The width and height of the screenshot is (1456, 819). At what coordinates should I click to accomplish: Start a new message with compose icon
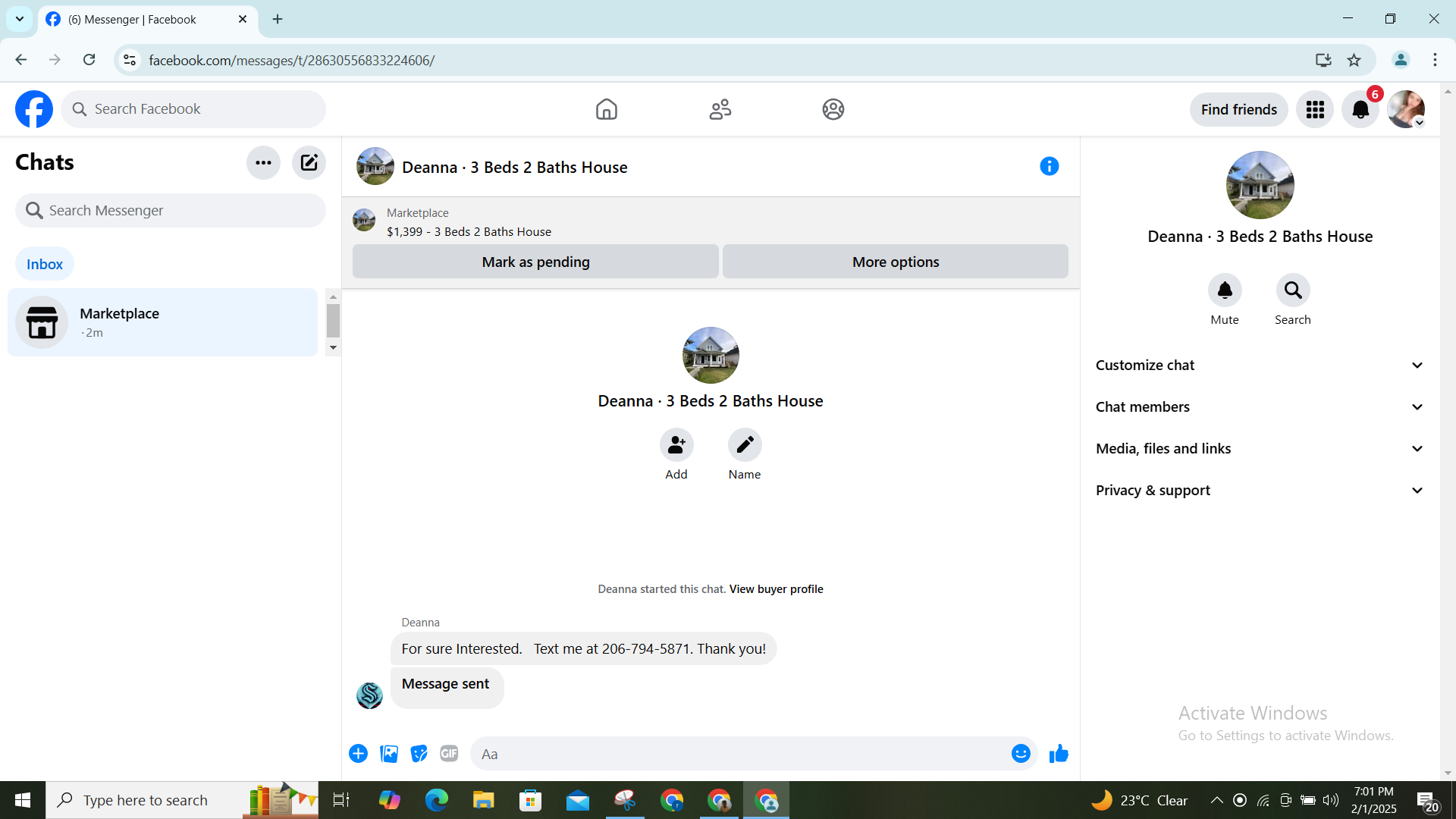(x=309, y=162)
